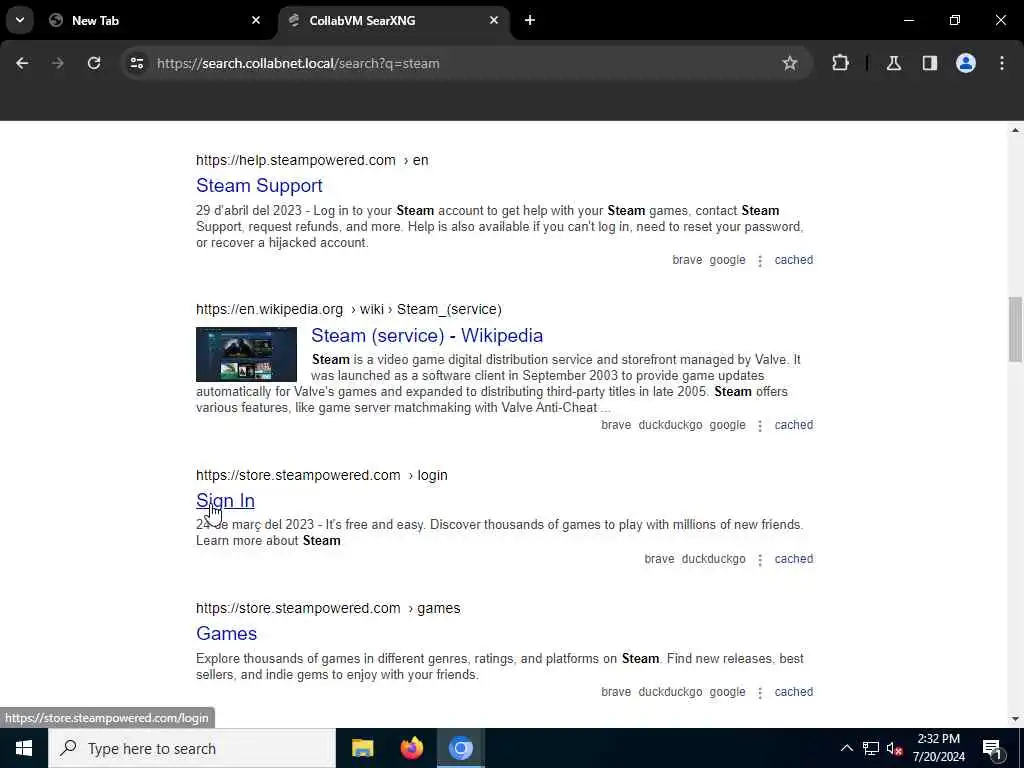Click the Wikipedia Steam thumbnail image
Image resolution: width=1024 pixels, height=768 pixels.
click(246, 354)
